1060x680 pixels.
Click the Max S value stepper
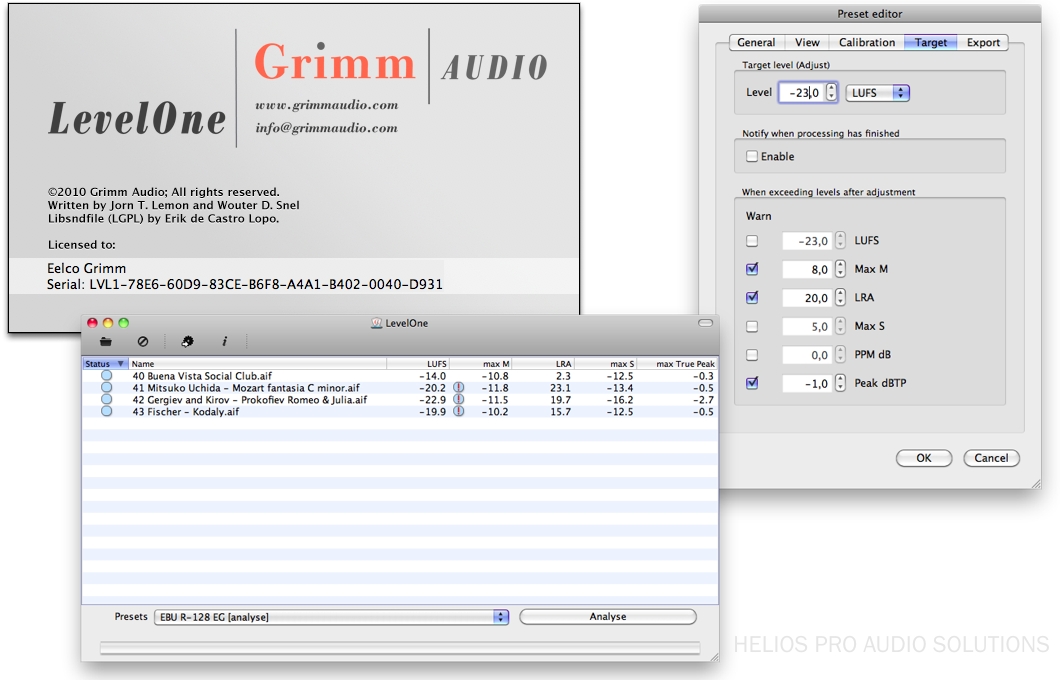tap(840, 326)
